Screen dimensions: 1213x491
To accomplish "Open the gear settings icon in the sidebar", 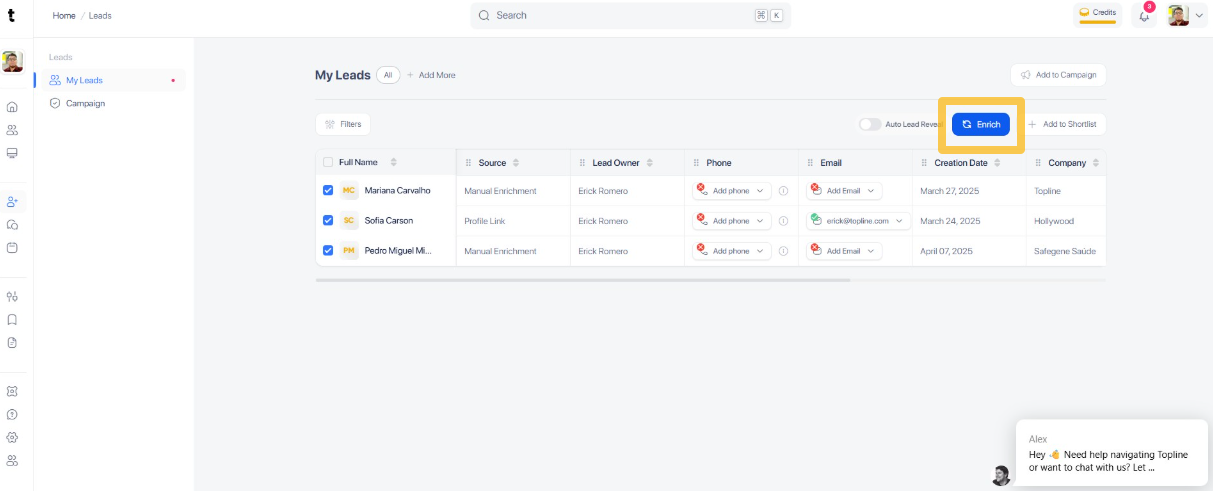I will (x=12, y=437).
